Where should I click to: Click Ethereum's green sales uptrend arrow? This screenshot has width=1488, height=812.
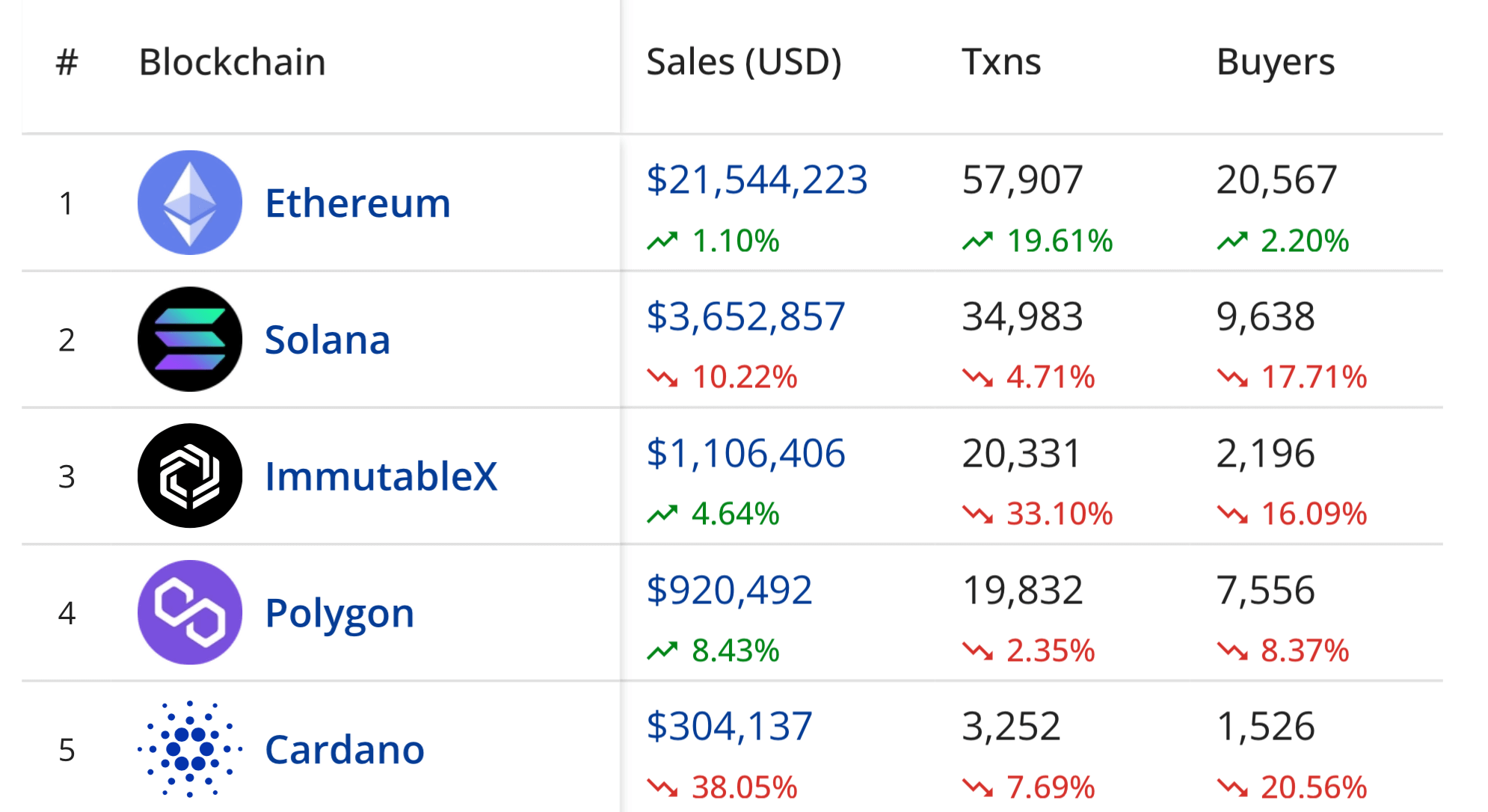coord(662,241)
